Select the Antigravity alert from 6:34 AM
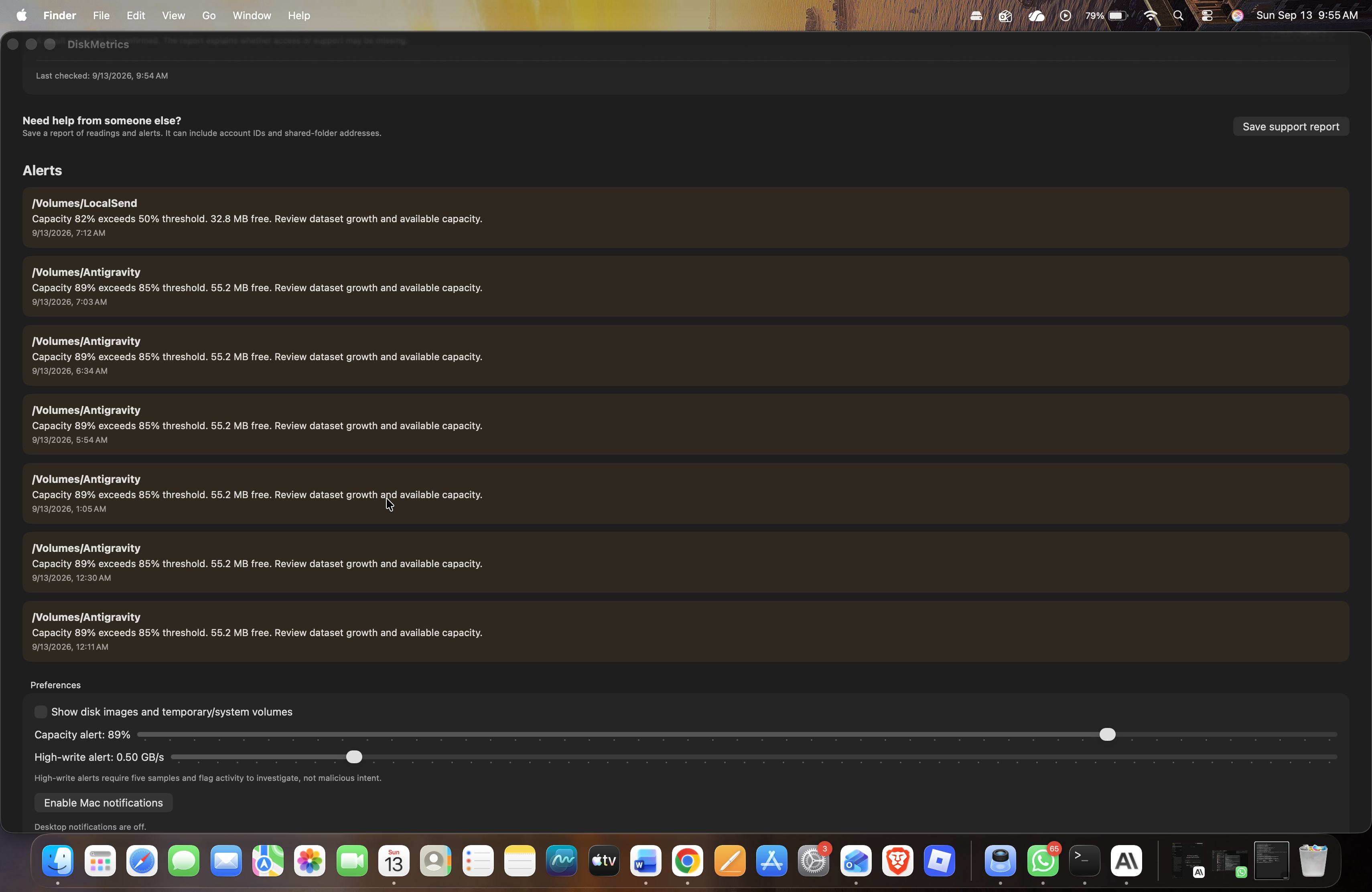 pyautogui.click(x=686, y=355)
